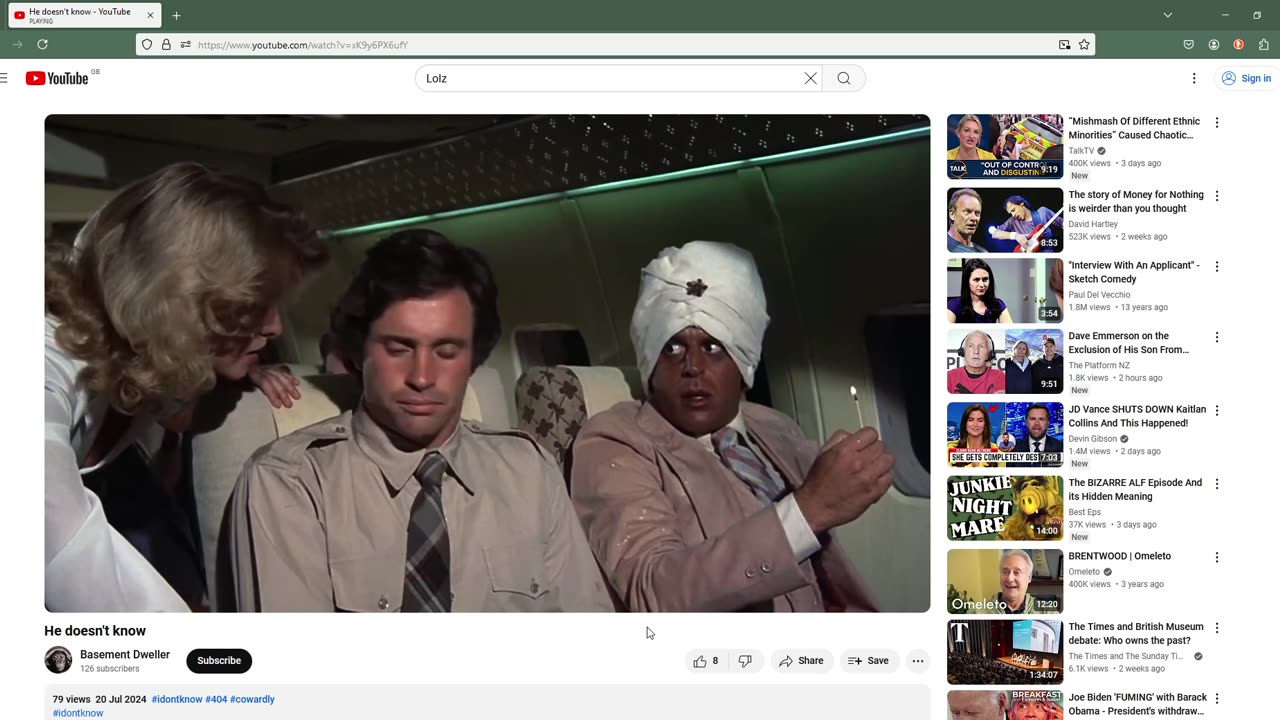
Task: Open the hamburger guide menu
Action: point(4,78)
